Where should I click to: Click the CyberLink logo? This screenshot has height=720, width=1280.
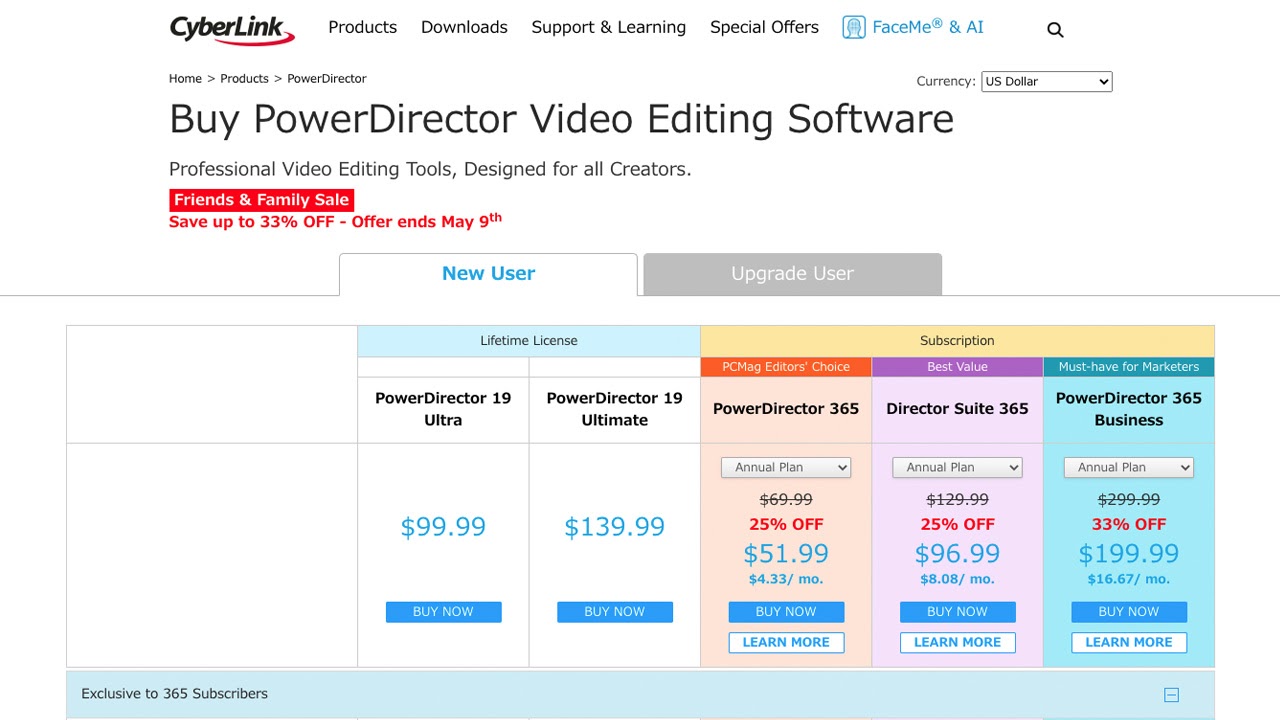tap(232, 29)
